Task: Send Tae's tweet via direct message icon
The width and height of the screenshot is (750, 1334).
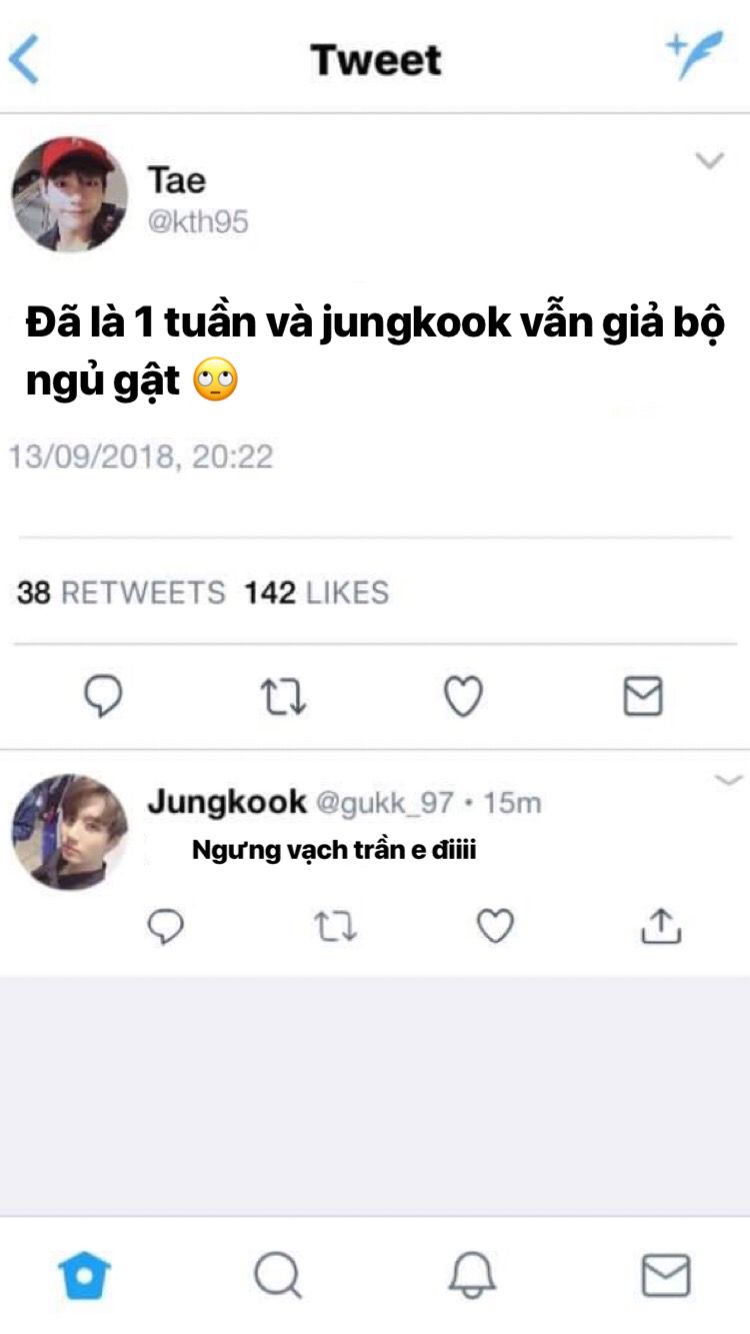Action: (643, 696)
